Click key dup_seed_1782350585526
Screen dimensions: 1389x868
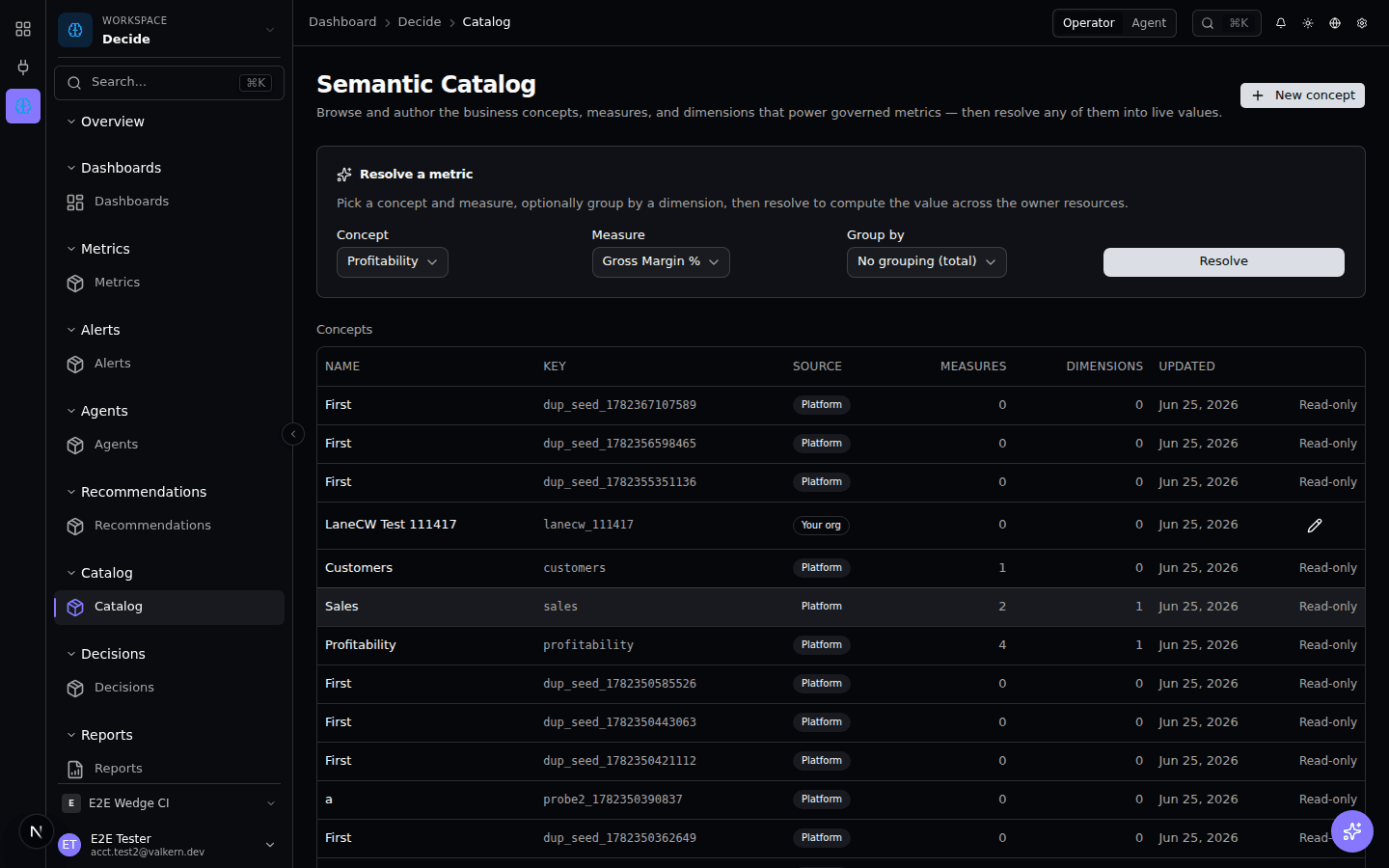coord(619,684)
